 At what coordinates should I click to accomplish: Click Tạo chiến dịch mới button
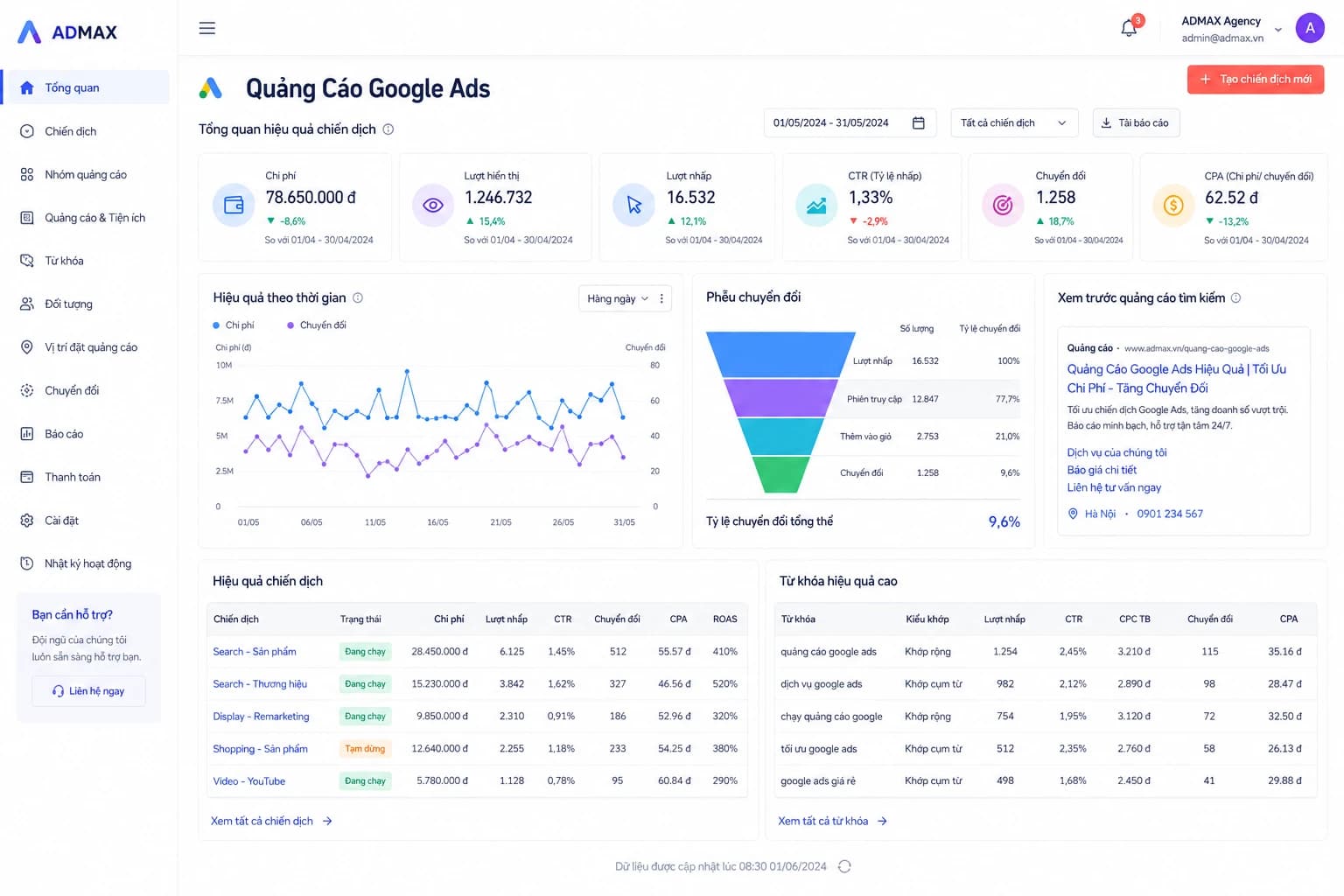pos(1256,80)
